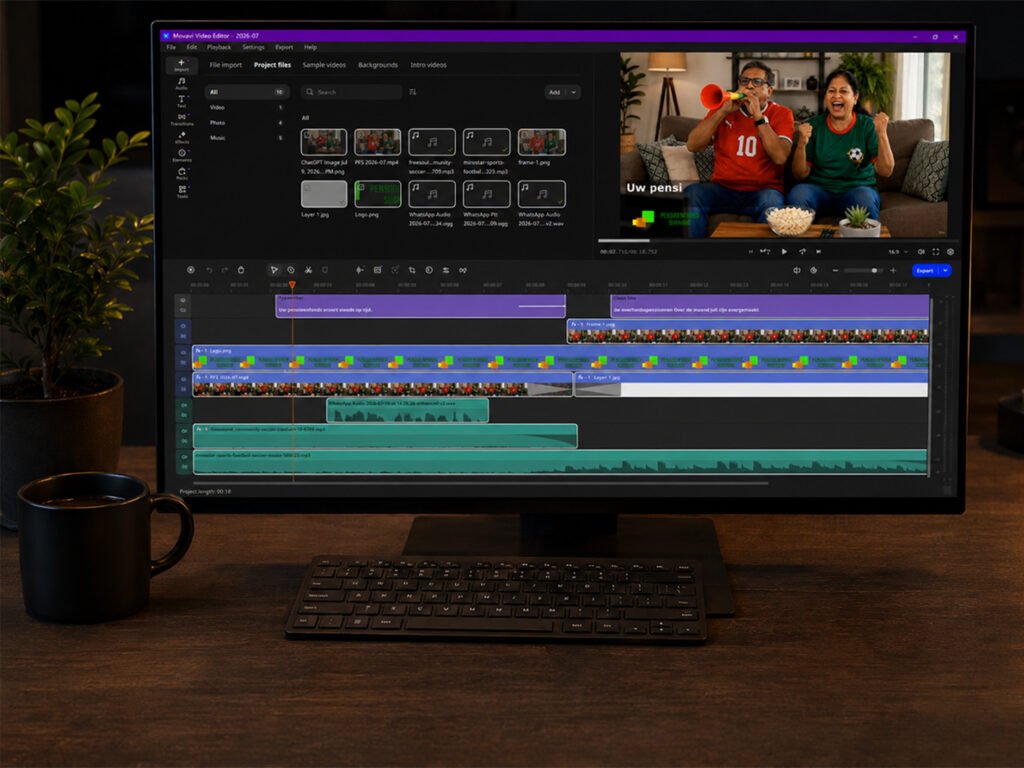
Task: Open the Import panel in sidebar
Action: tap(182, 65)
